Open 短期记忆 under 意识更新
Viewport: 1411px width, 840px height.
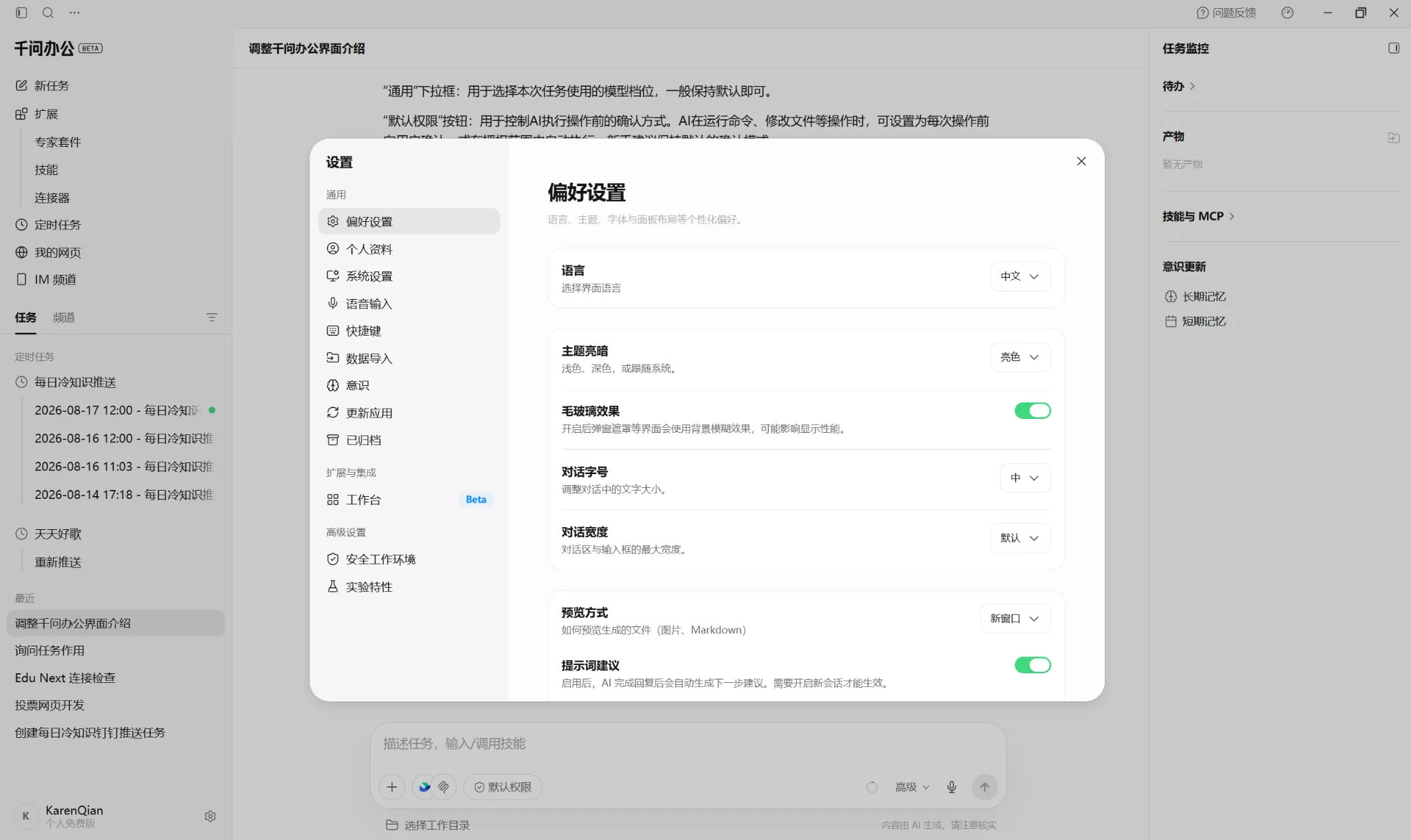(1195, 321)
